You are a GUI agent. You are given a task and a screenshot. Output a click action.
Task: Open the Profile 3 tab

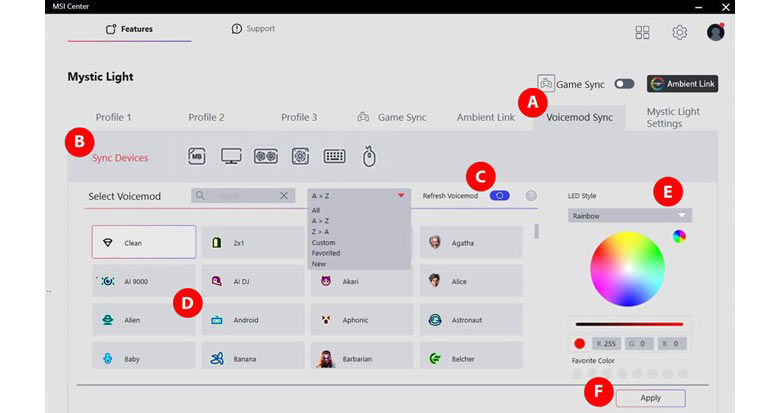(x=299, y=117)
